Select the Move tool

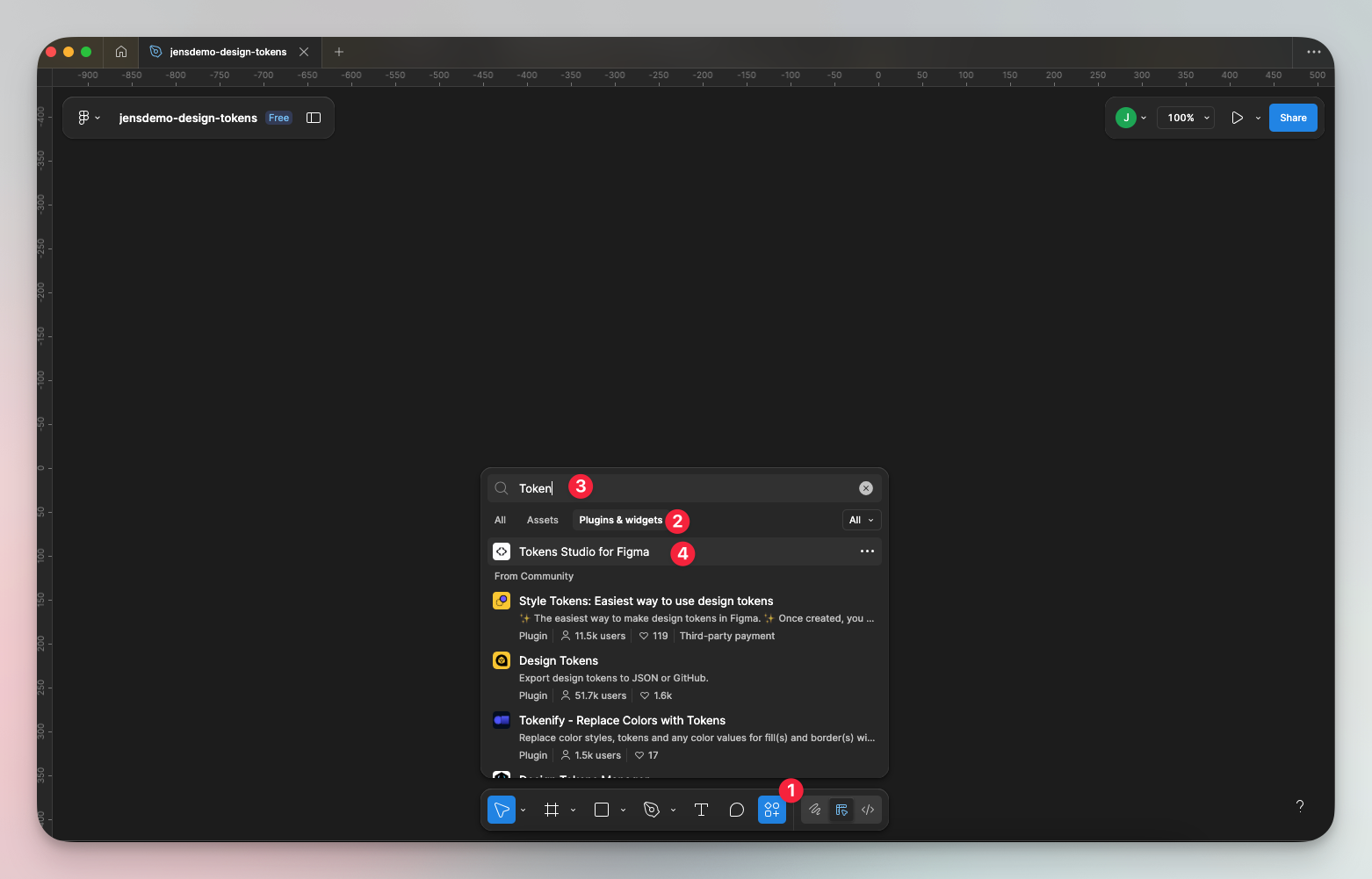[502, 810]
